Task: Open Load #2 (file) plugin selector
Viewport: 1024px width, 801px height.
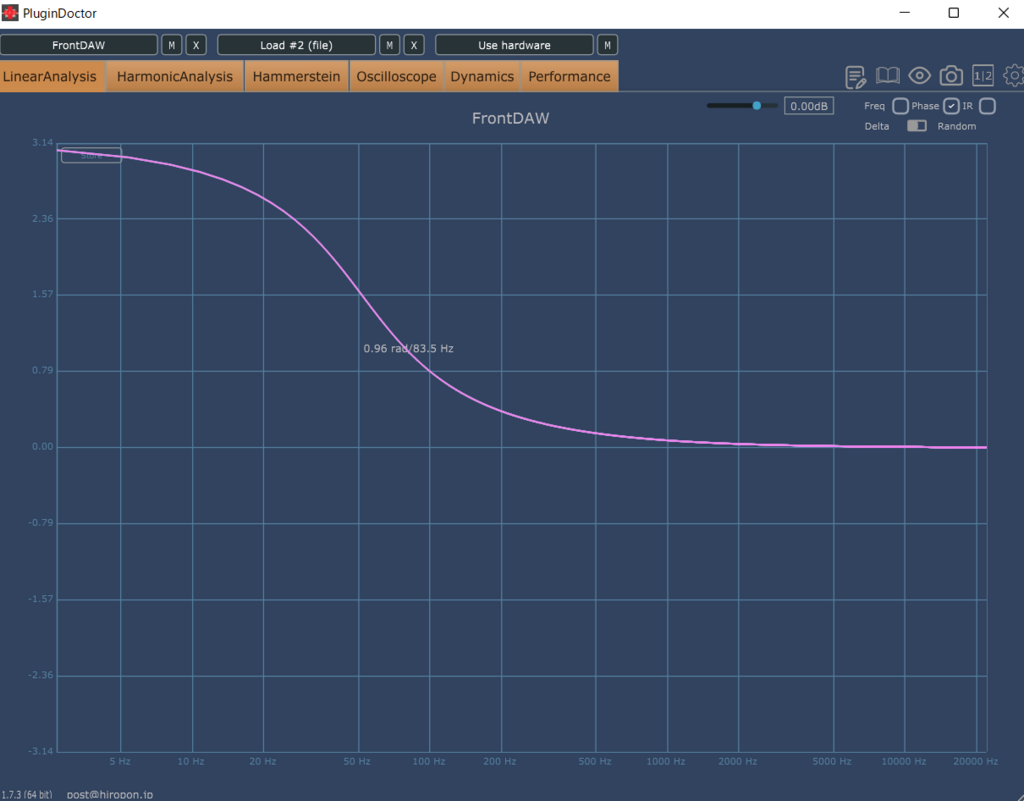Action: (296, 45)
